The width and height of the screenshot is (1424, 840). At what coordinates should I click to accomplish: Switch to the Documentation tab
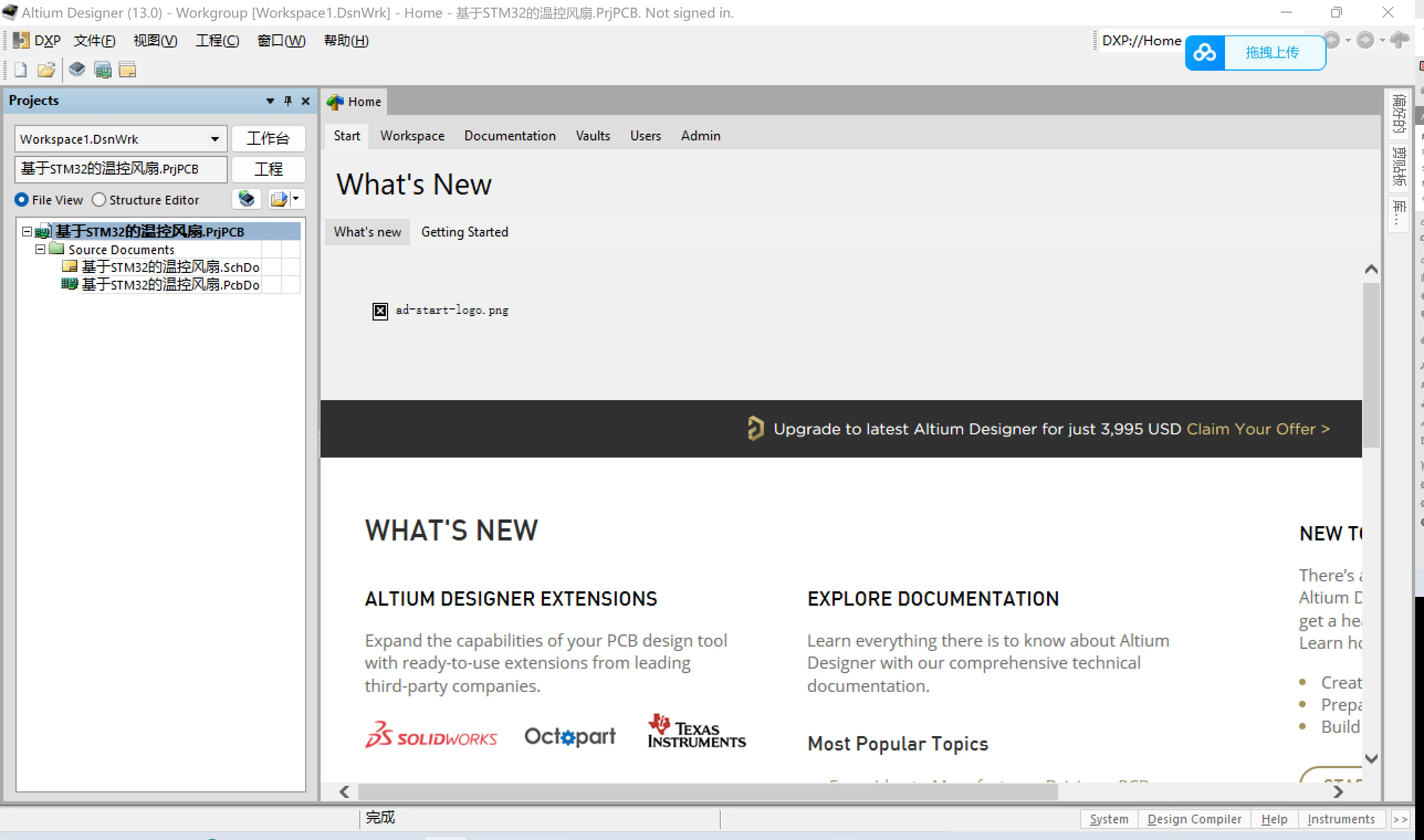point(510,136)
